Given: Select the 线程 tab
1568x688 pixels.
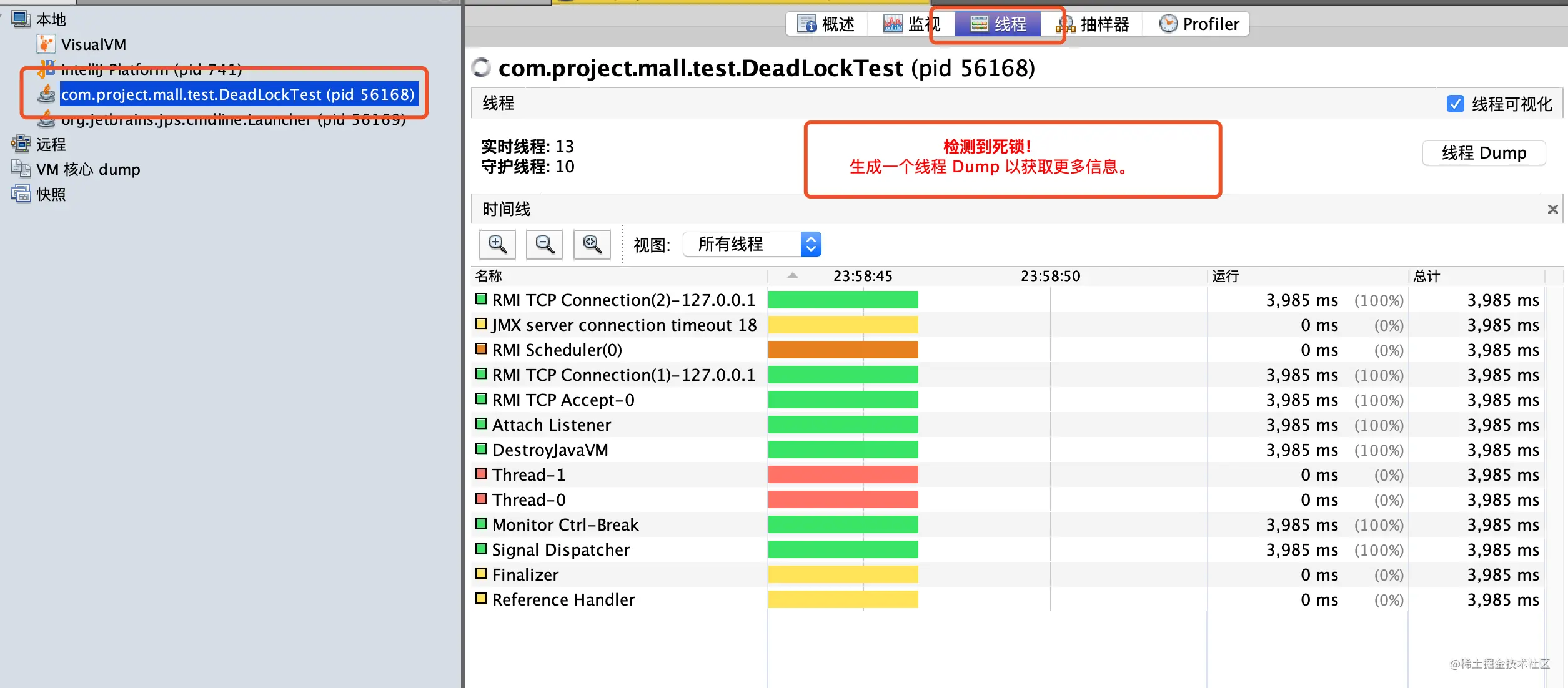Looking at the screenshot, I should (998, 24).
